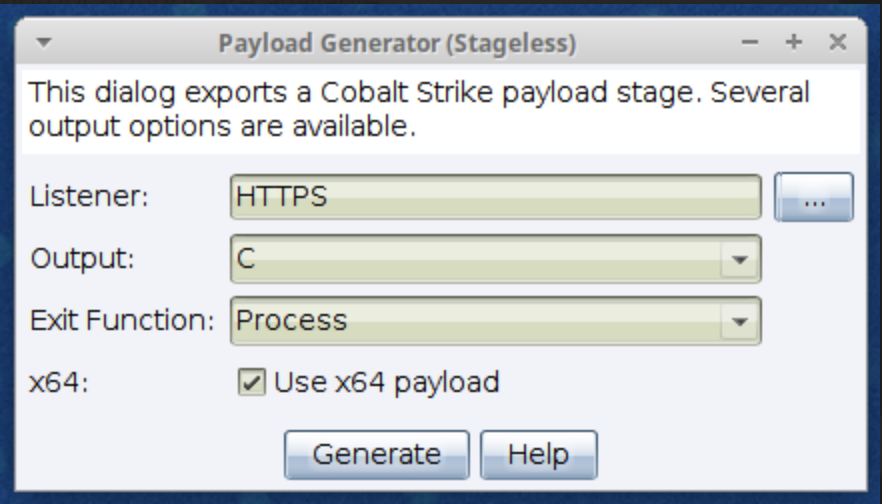Click the "Output:" label
This screenshot has width=882, height=504.
click(82, 259)
